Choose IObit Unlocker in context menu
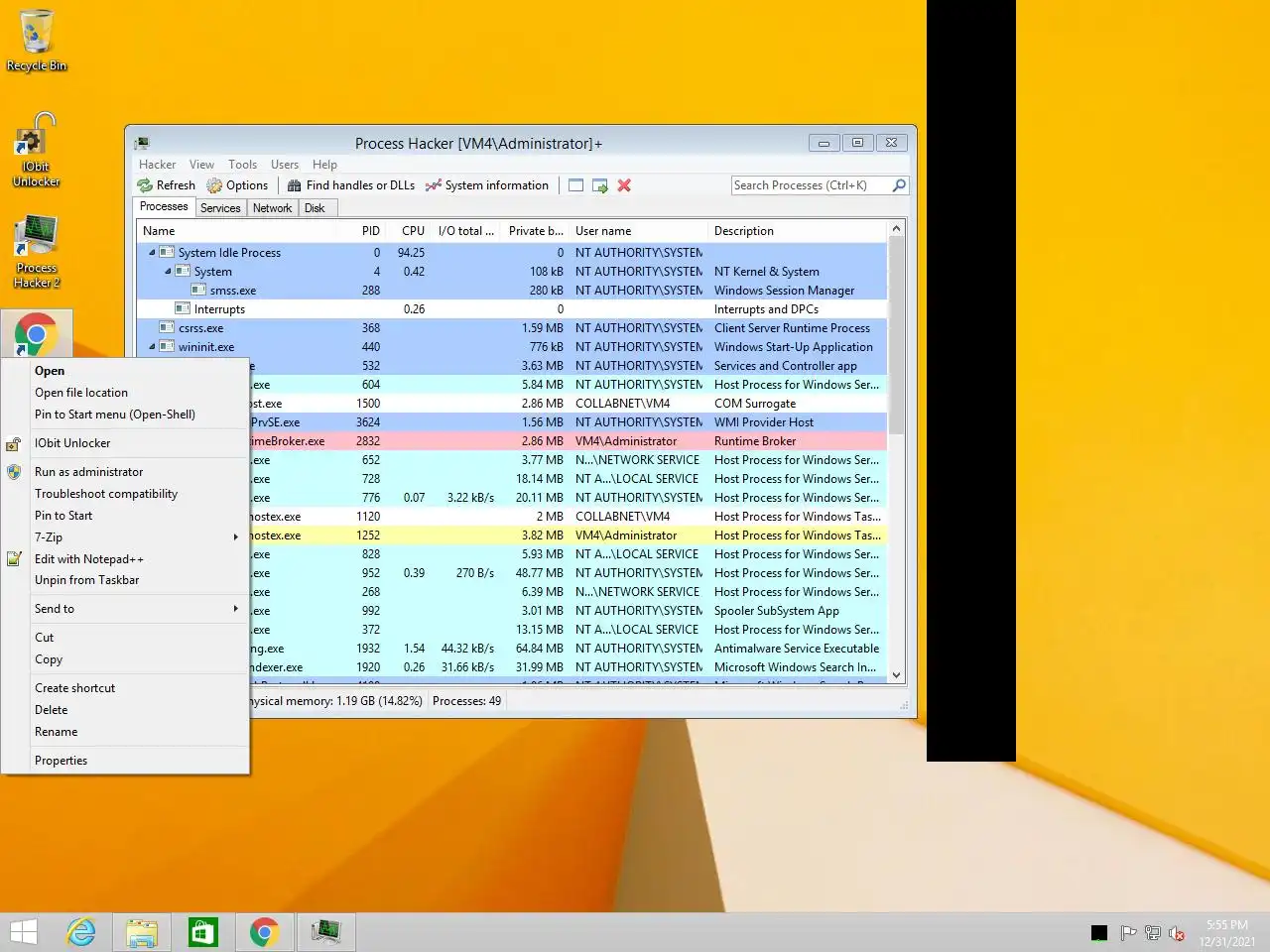Viewport: 1270px width, 952px height. [125, 443]
